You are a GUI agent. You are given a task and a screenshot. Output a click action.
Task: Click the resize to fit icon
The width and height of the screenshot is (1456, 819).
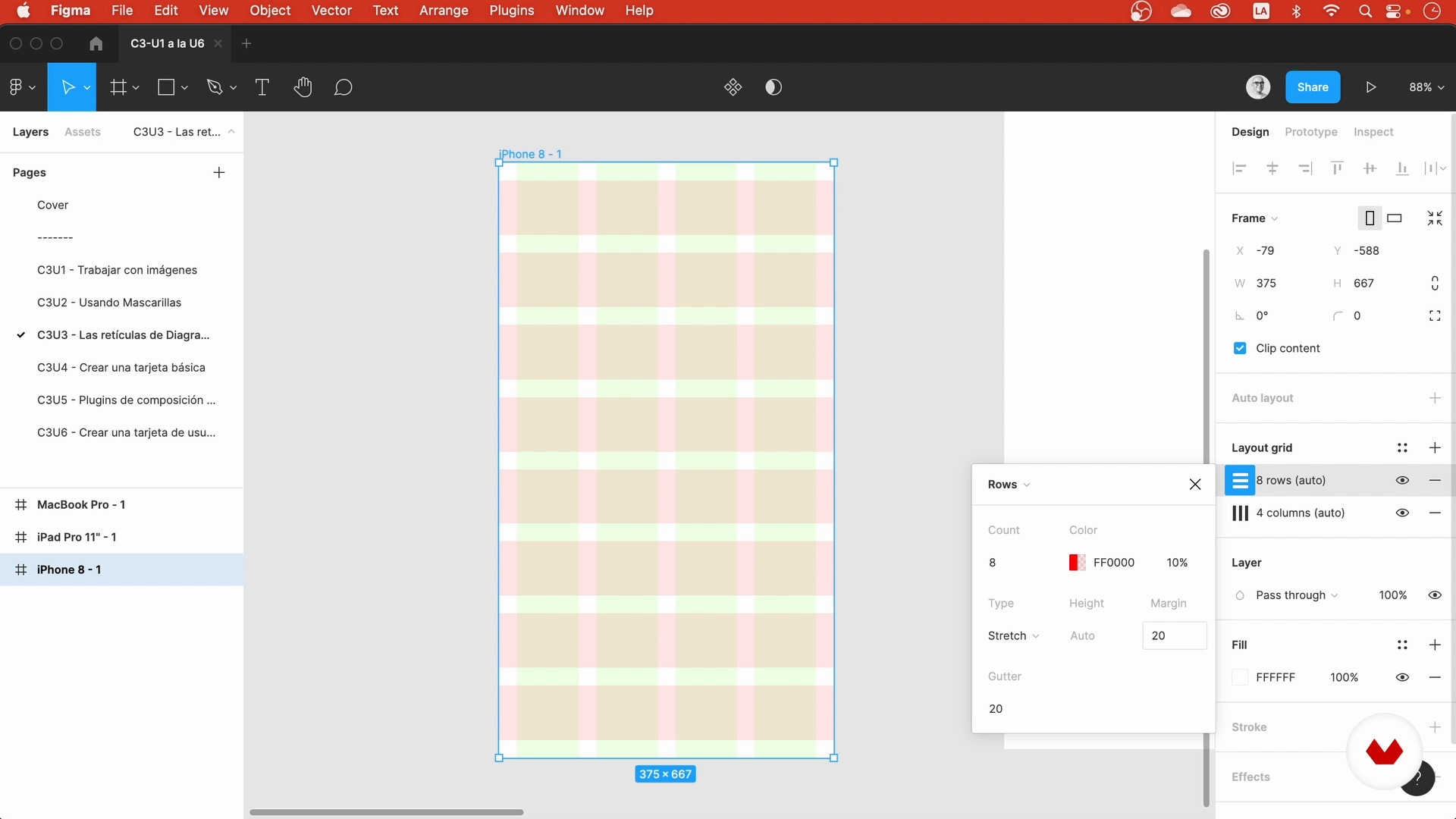tap(1435, 218)
